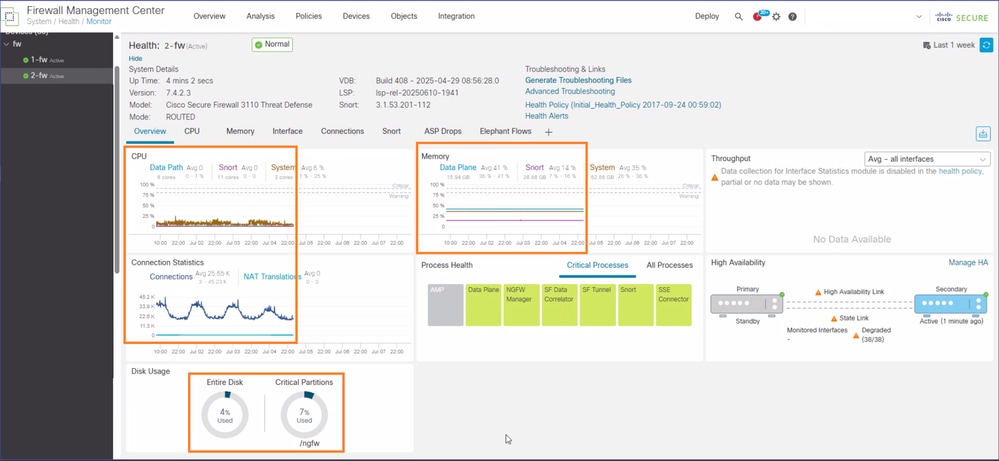Switch to the Connections tab
This screenshot has height=461, width=999.
point(342,131)
